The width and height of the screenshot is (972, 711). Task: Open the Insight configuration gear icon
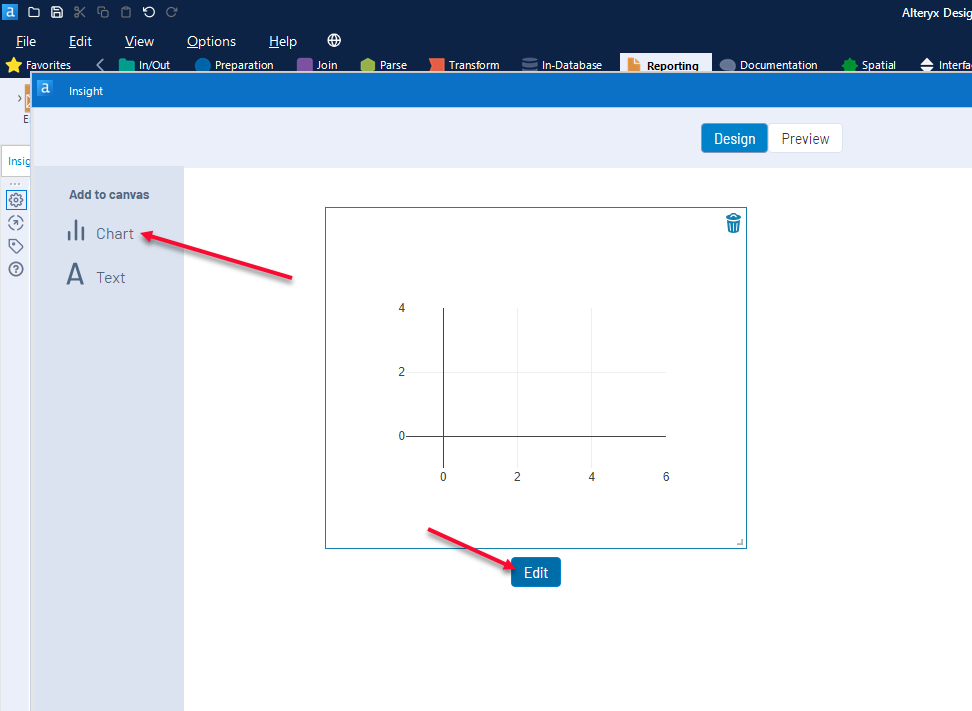coord(16,200)
